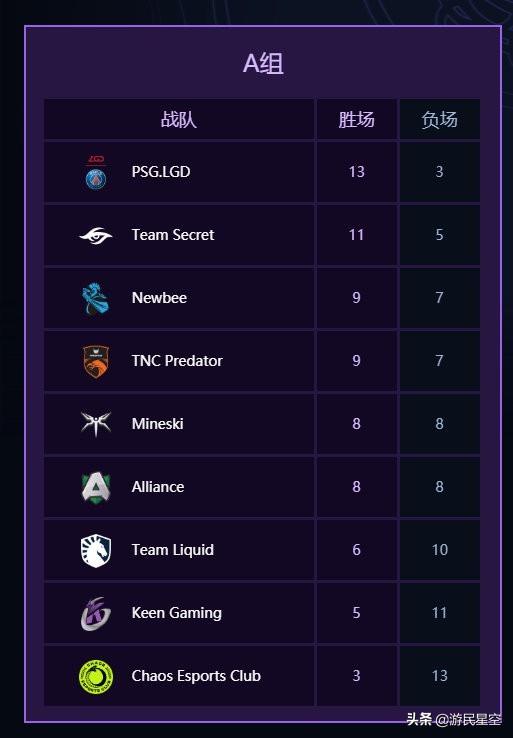Click the Chaos Esports Club name
Viewport: 513px width, 738px height.
pos(196,676)
